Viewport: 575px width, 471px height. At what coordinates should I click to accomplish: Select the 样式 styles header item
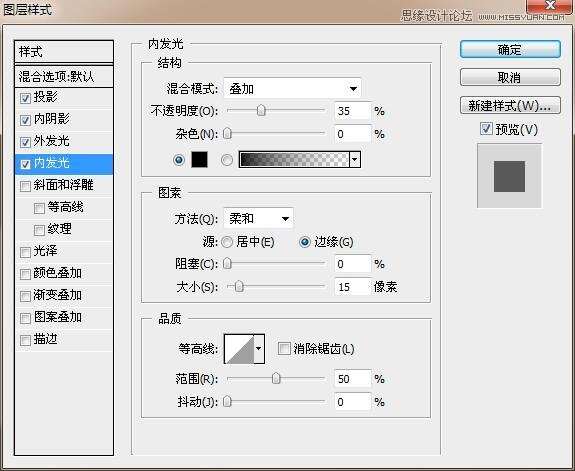pyautogui.click(x=64, y=52)
